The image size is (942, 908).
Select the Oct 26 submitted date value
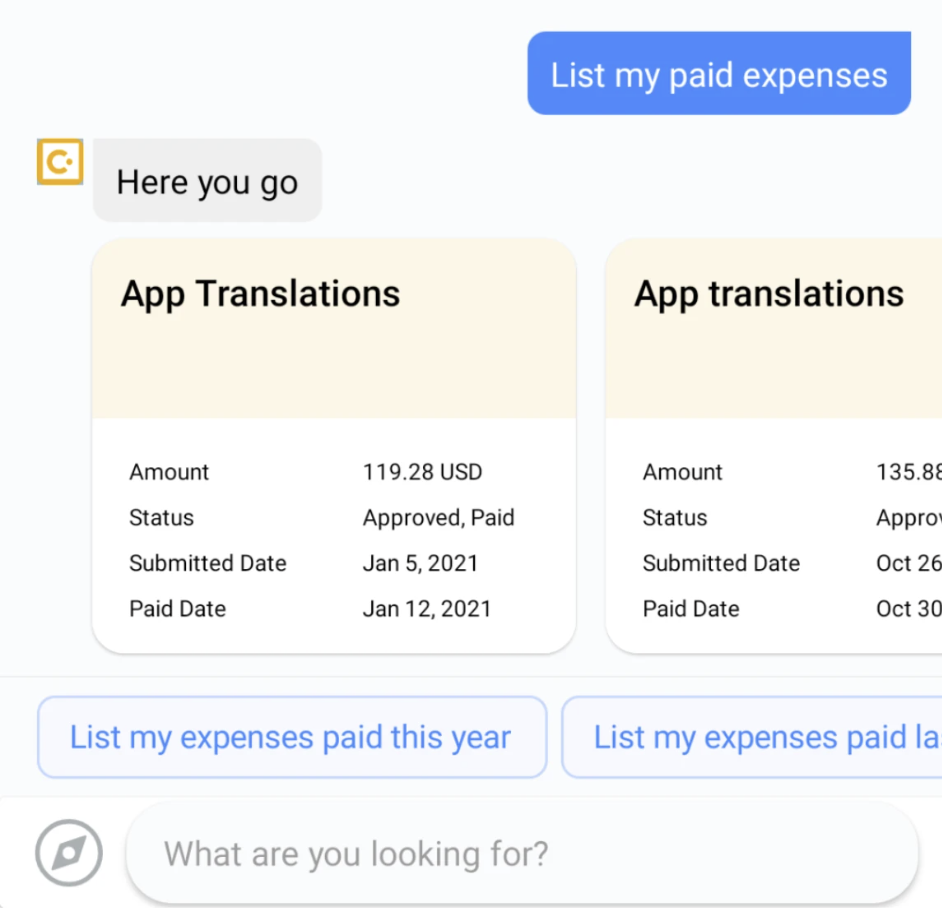coord(909,563)
